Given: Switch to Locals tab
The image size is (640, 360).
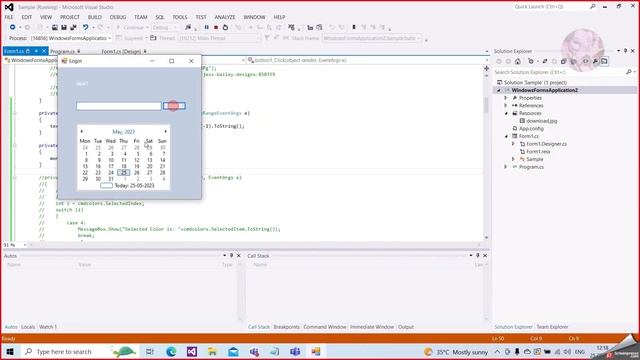Looking at the screenshot, I should (28, 327).
